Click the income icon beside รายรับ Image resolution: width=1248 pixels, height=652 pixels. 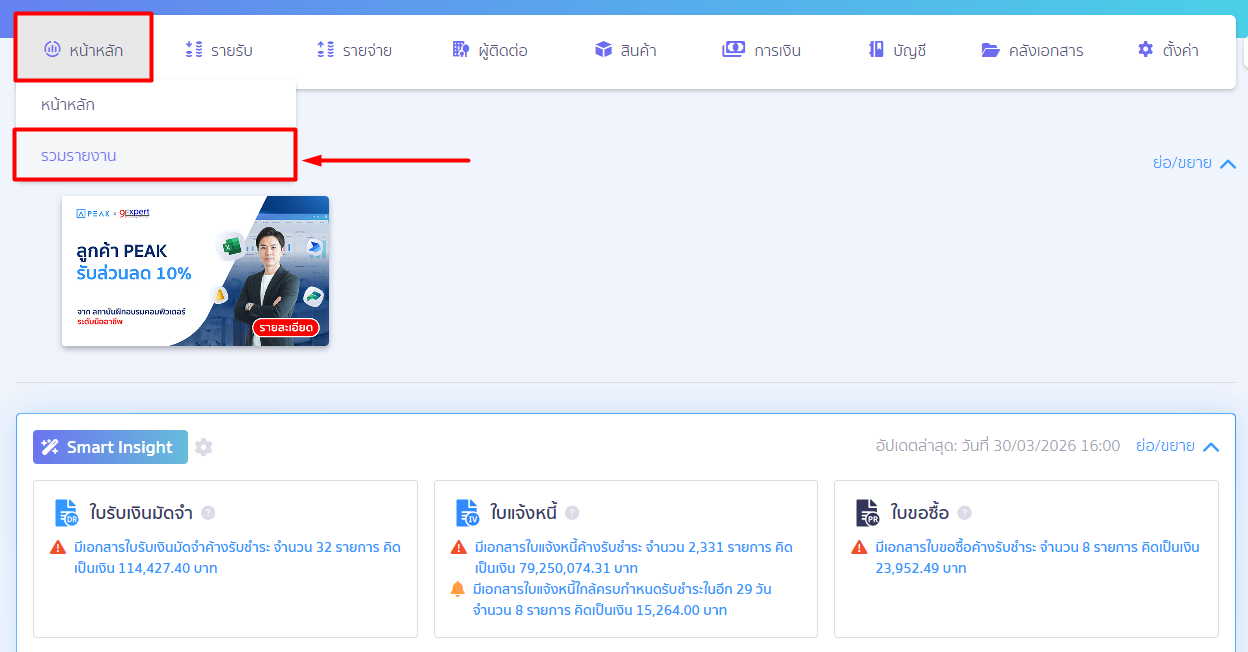click(194, 49)
